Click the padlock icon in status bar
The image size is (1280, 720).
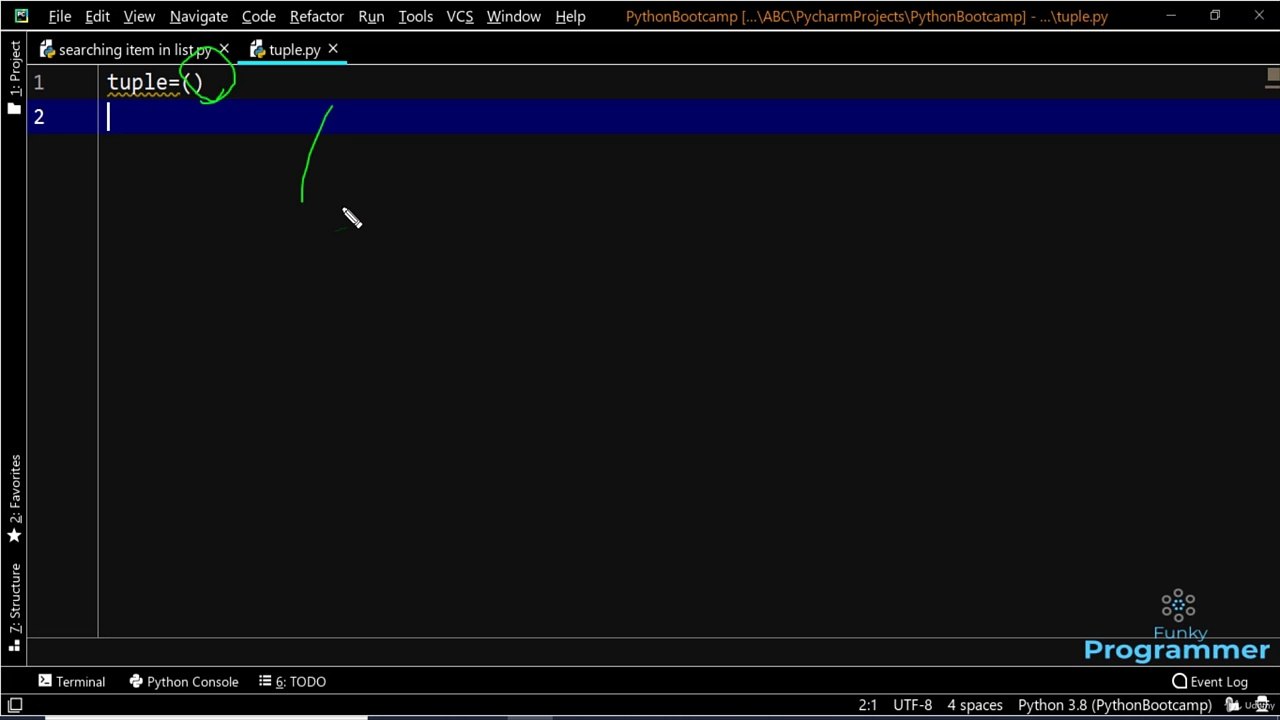click(x=1232, y=706)
